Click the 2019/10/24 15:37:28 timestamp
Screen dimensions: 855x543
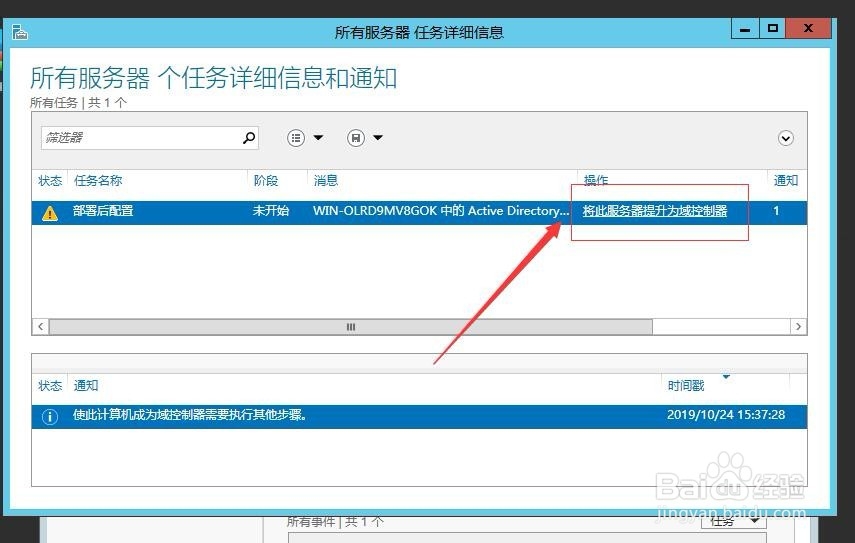pyautogui.click(x=726, y=415)
